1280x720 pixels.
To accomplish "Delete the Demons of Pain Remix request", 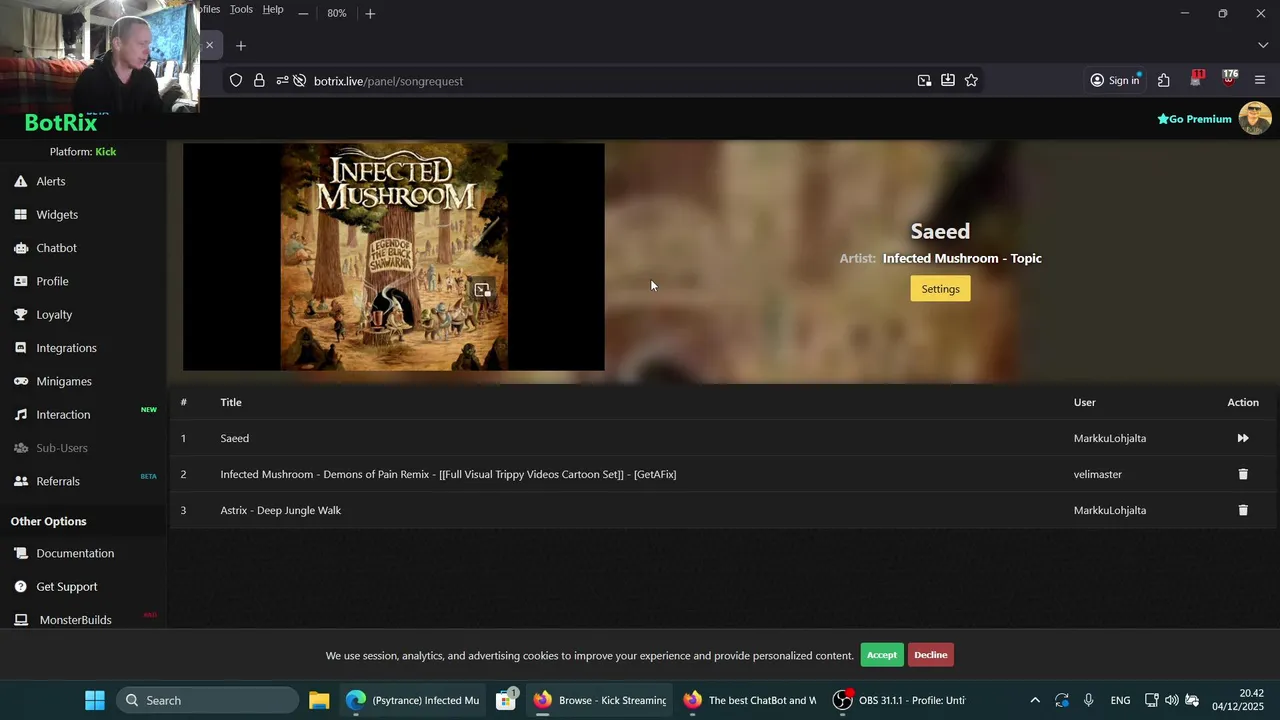I will 1243,474.
